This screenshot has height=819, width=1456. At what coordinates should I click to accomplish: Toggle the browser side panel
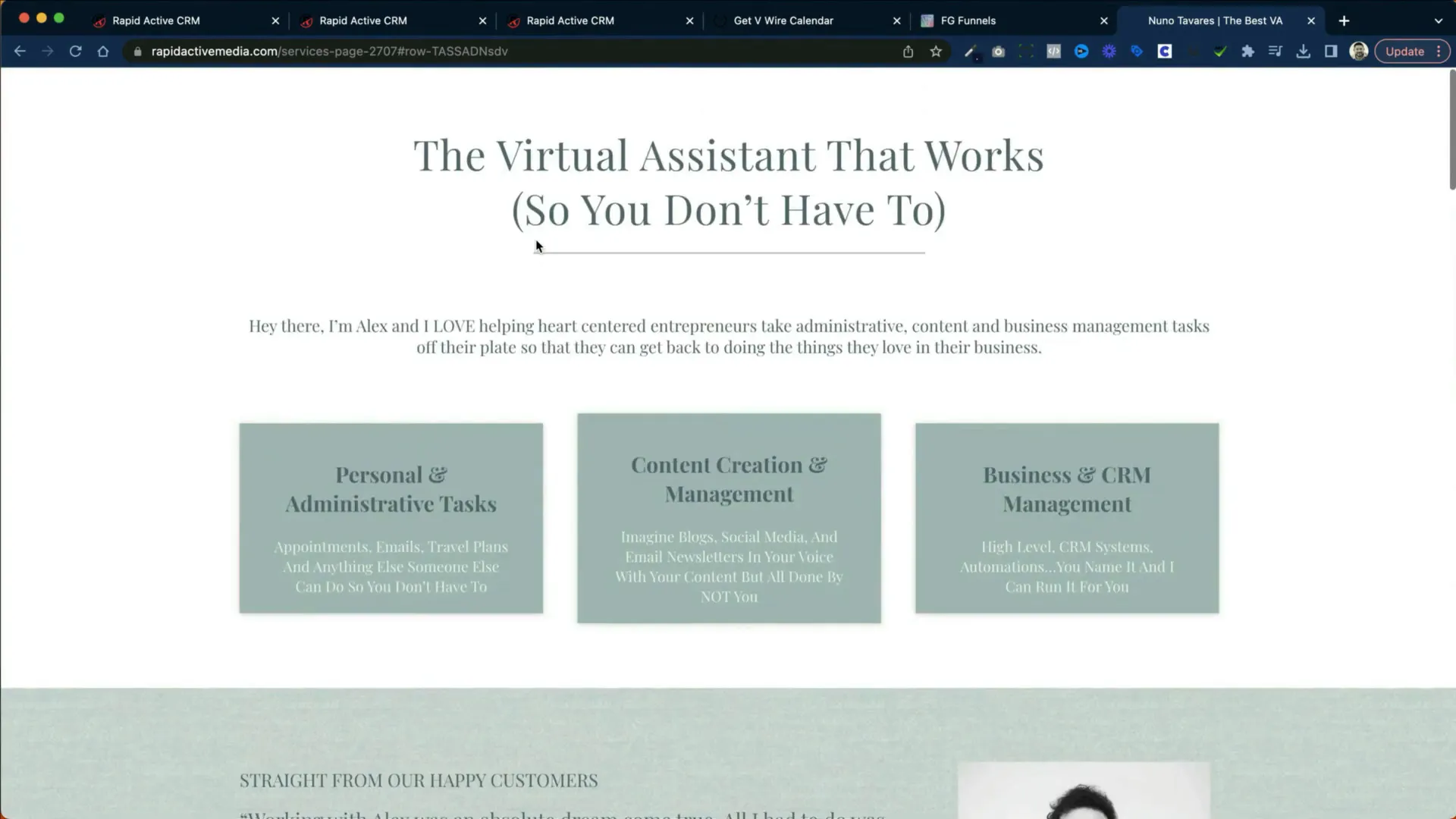pyautogui.click(x=1331, y=52)
